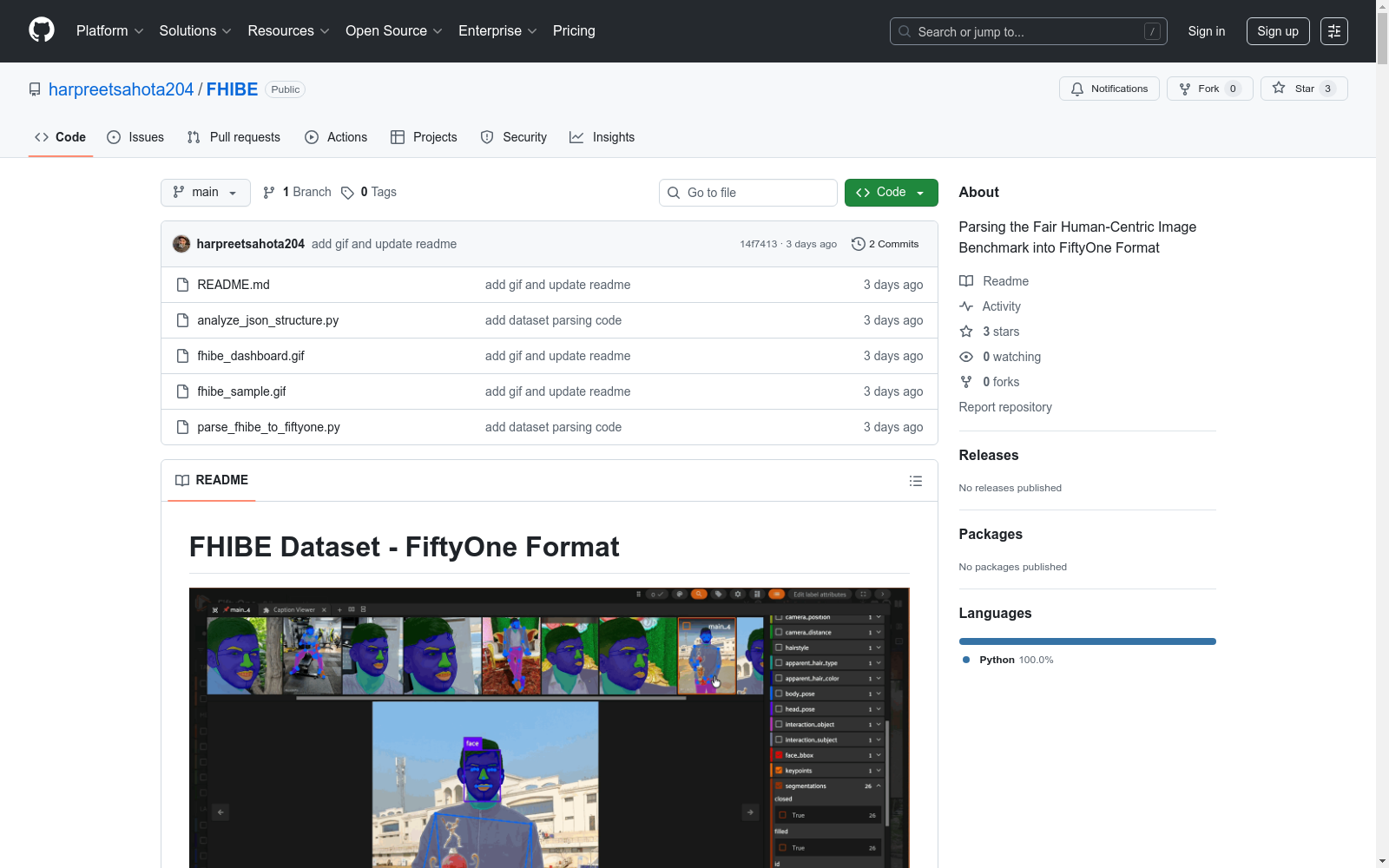The image size is (1389, 868).
Task: Open the Python 100.0% language link
Action: tap(1009, 660)
